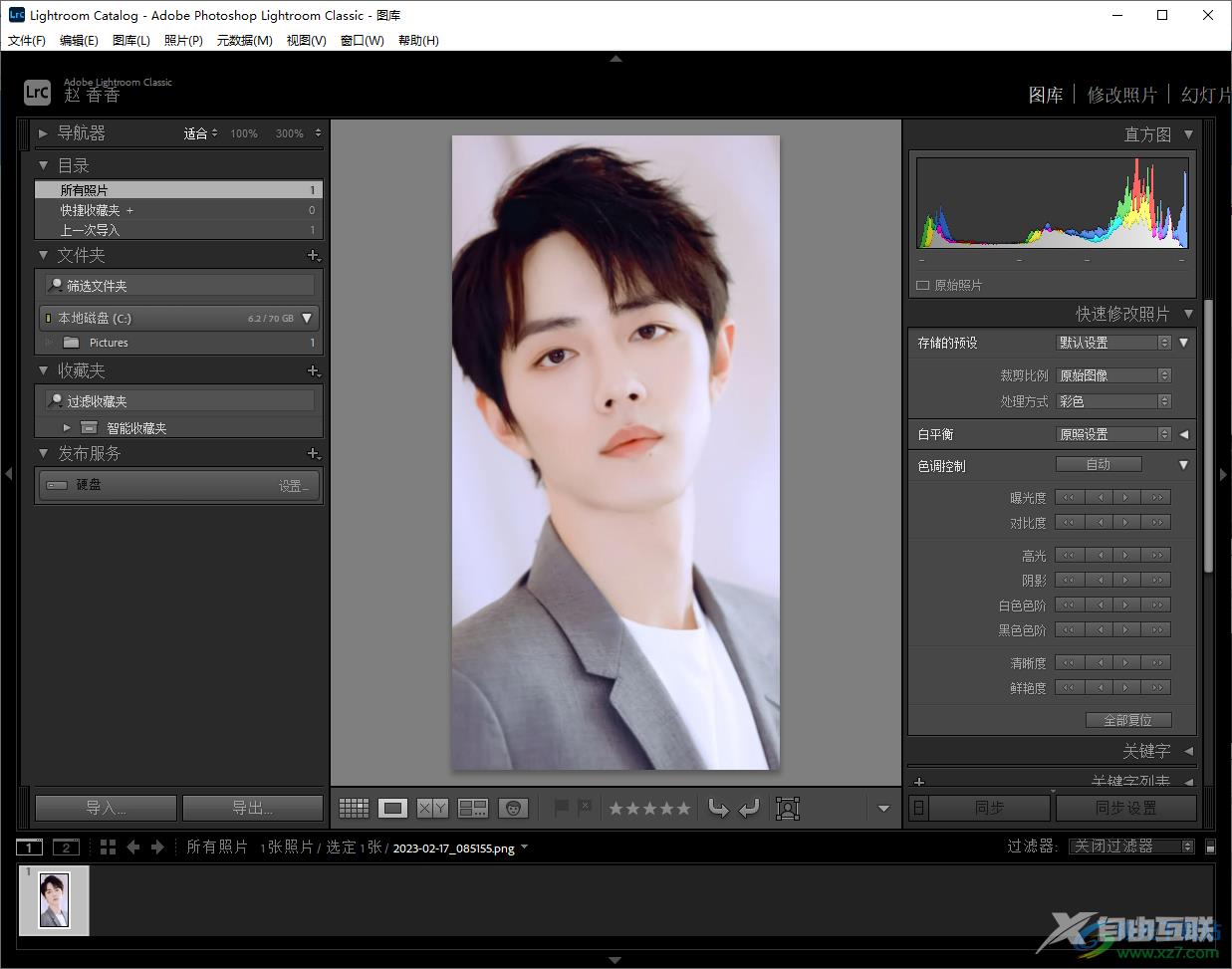Viewport: 1232px width, 969px height.
Task: Collapse the 目录 panel
Action: (x=43, y=165)
